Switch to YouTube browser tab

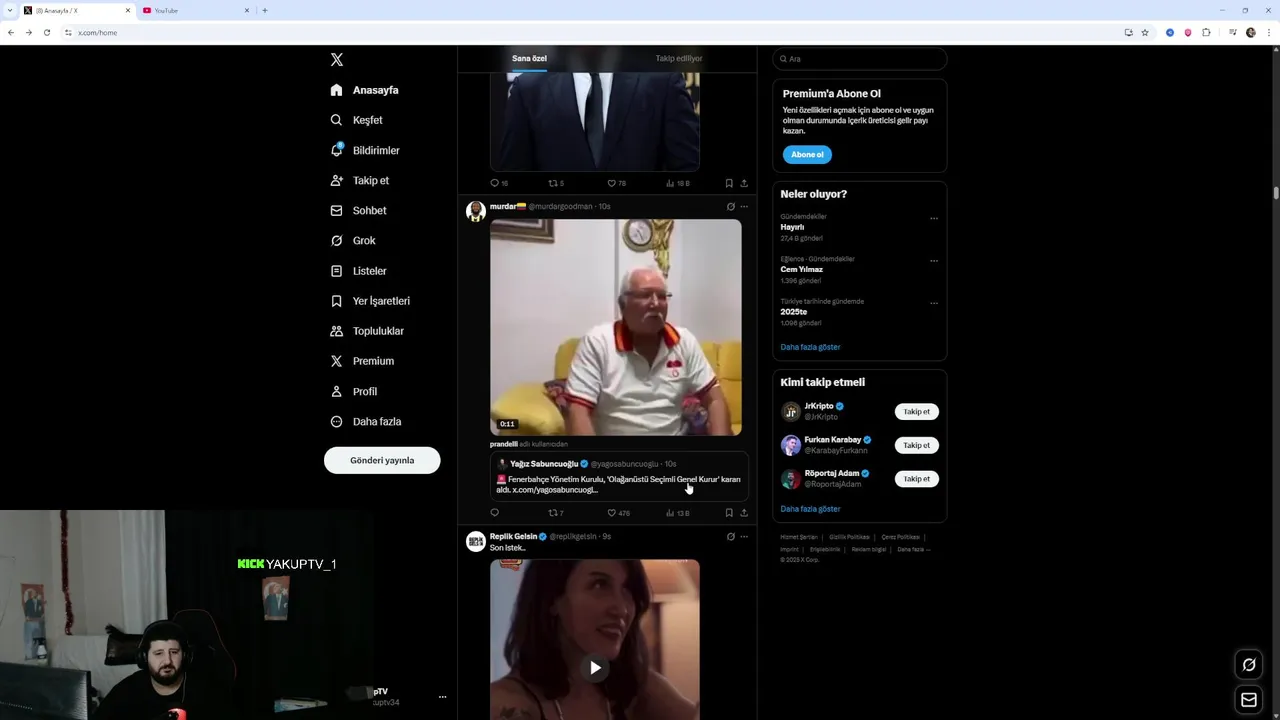[x=196, y=10]
